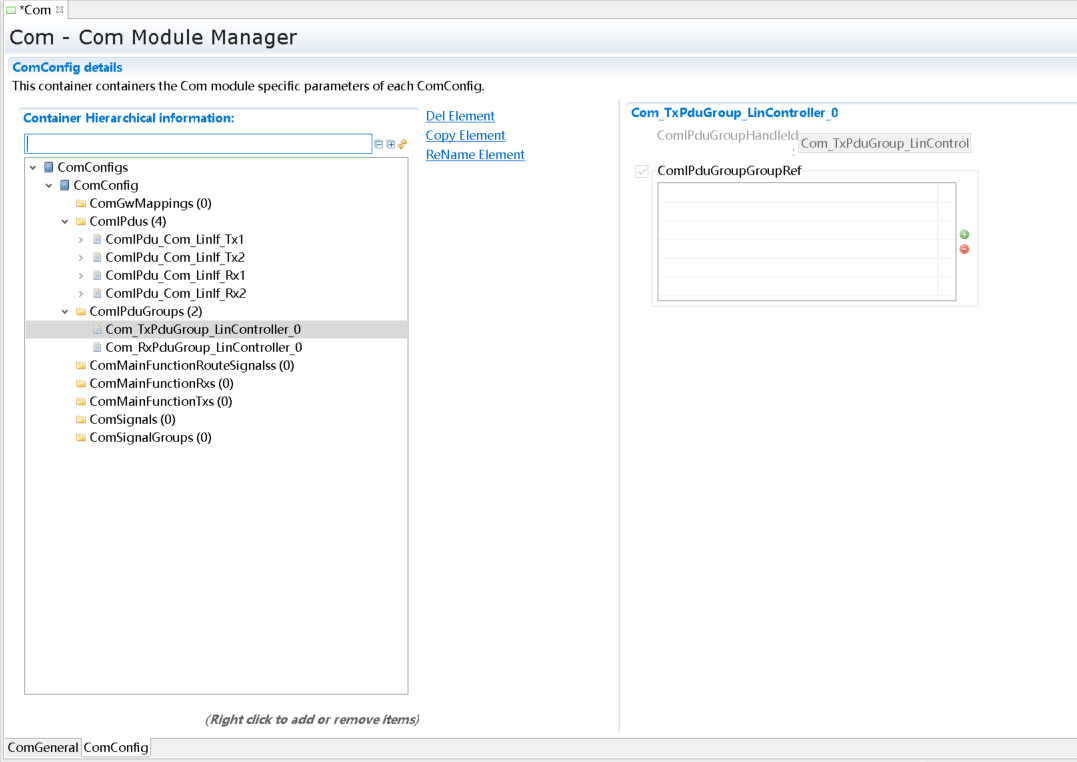Click the ReName Element link

coord(475,155)
